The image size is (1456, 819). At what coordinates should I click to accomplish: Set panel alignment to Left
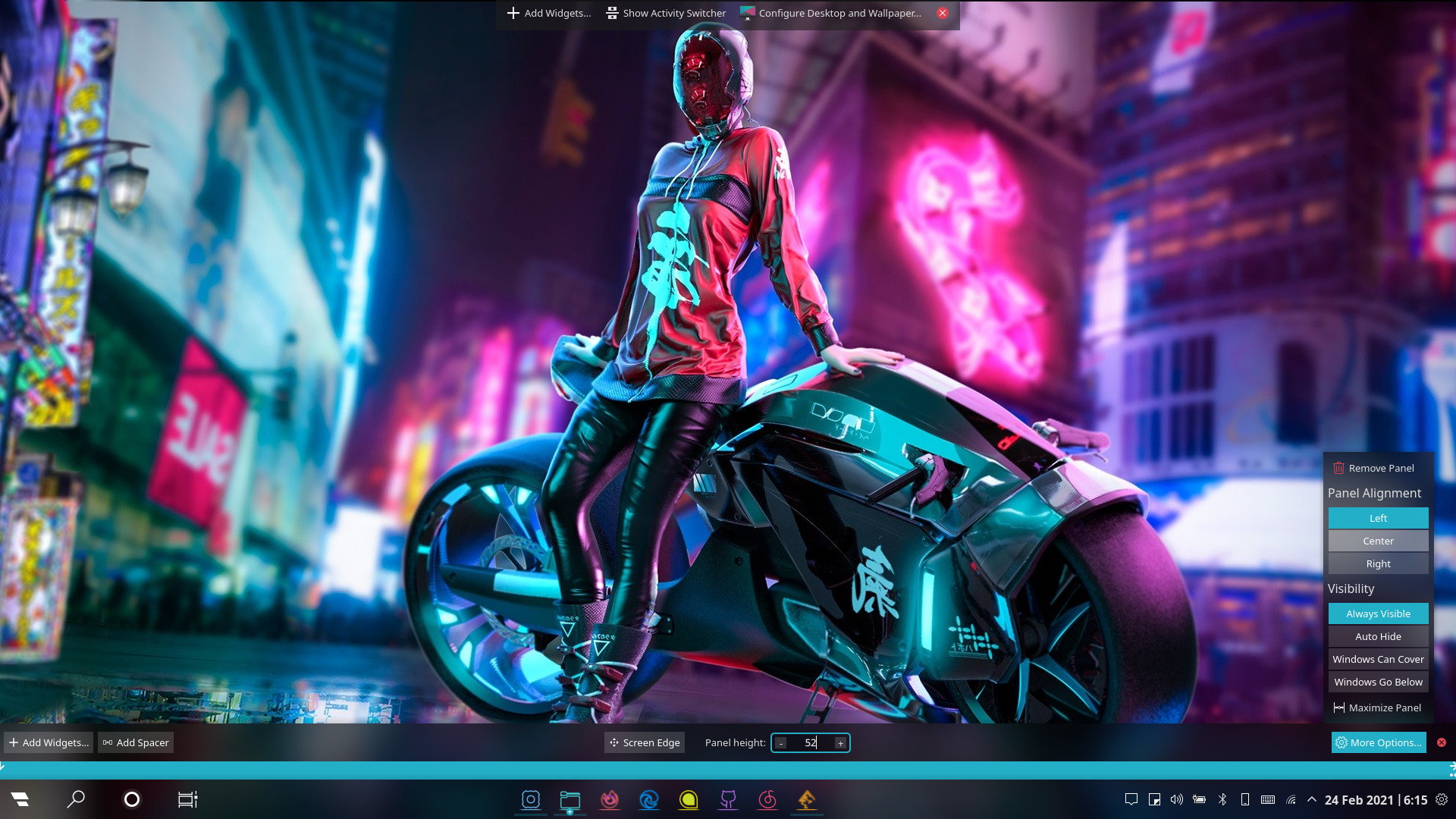point(1378,518)
